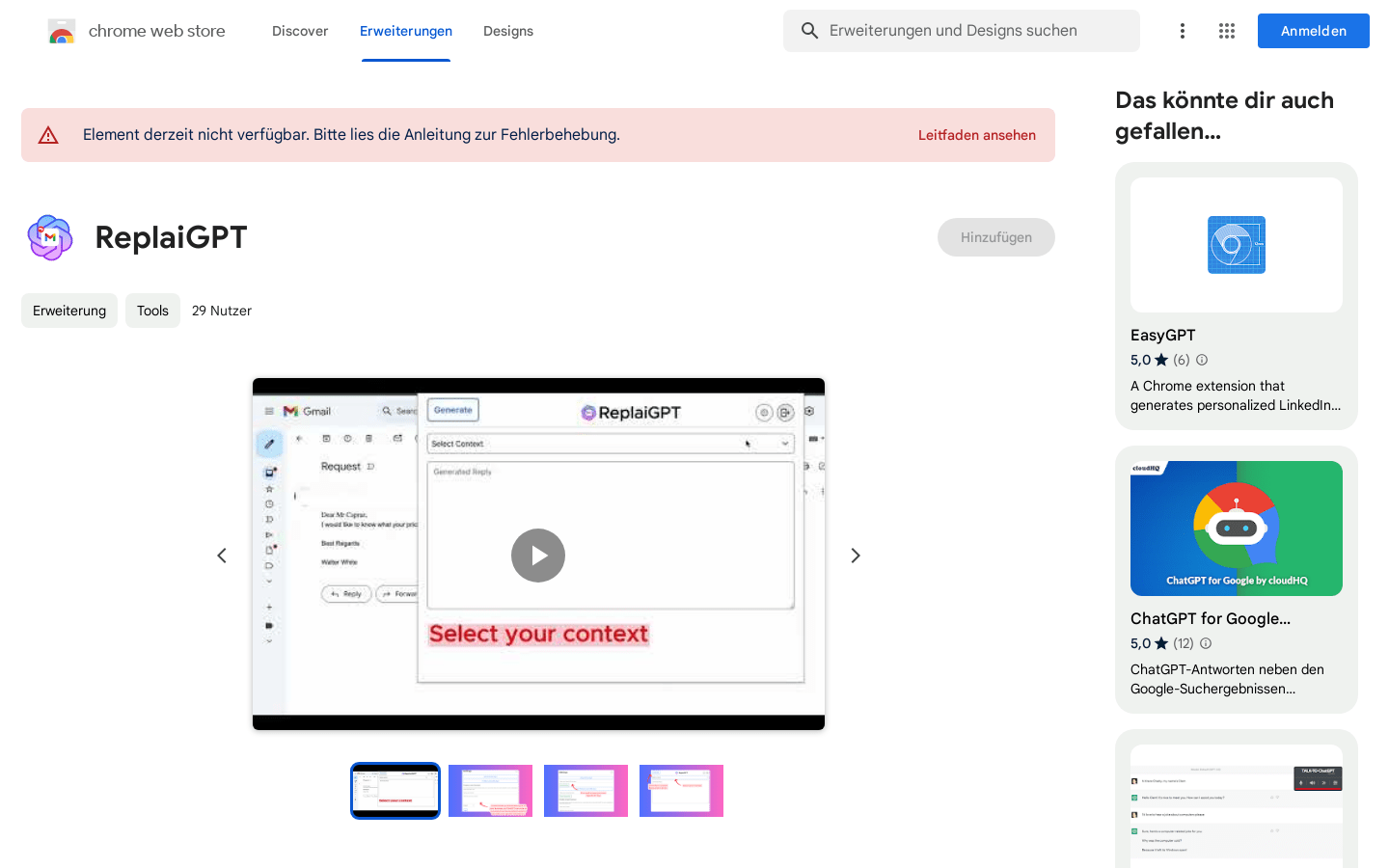Go to the next screenshot
Screen dimensions: 1389x868
[x=855, y=556]
